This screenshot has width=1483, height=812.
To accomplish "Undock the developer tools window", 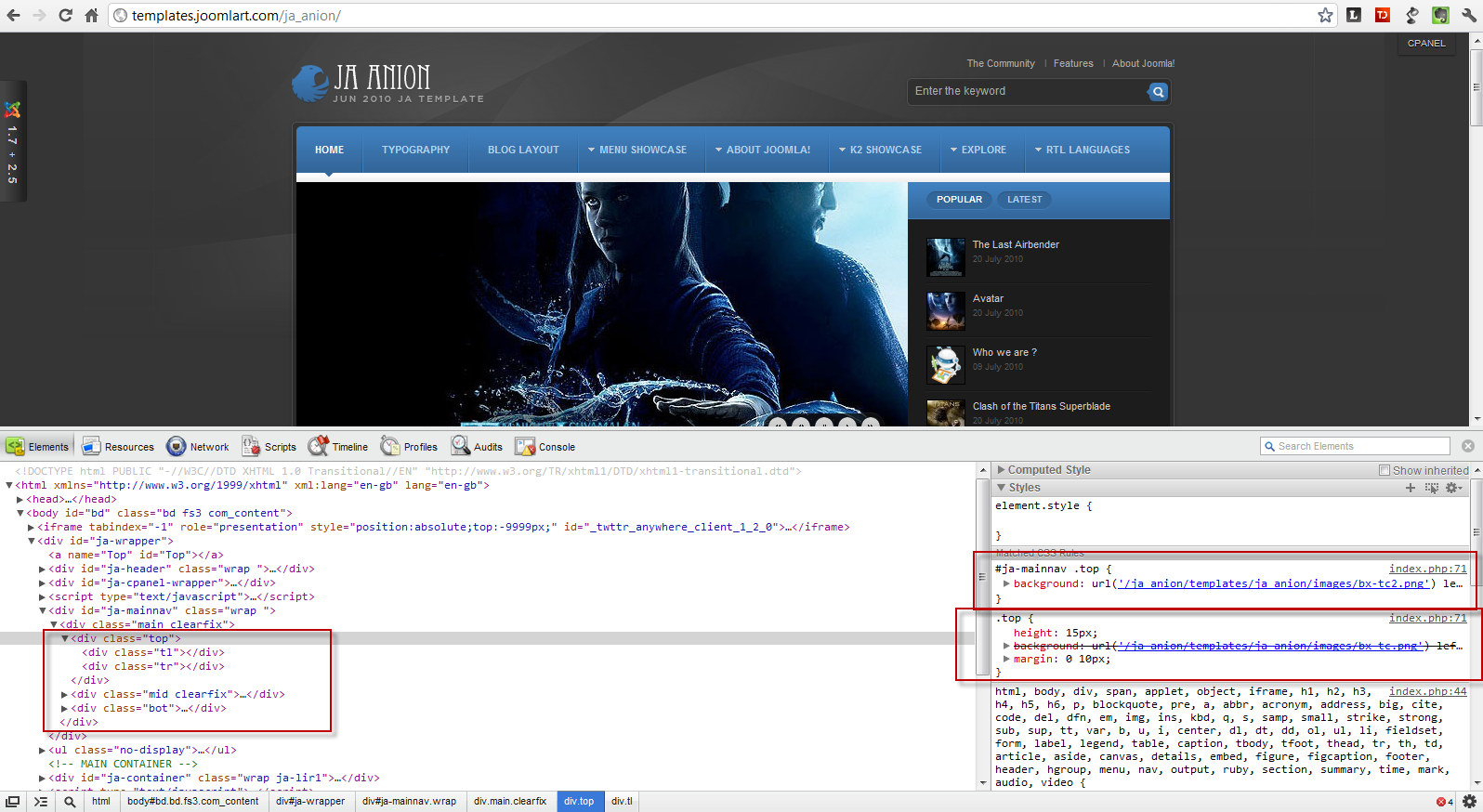I will pyautogui.click(x=13, y=802).
